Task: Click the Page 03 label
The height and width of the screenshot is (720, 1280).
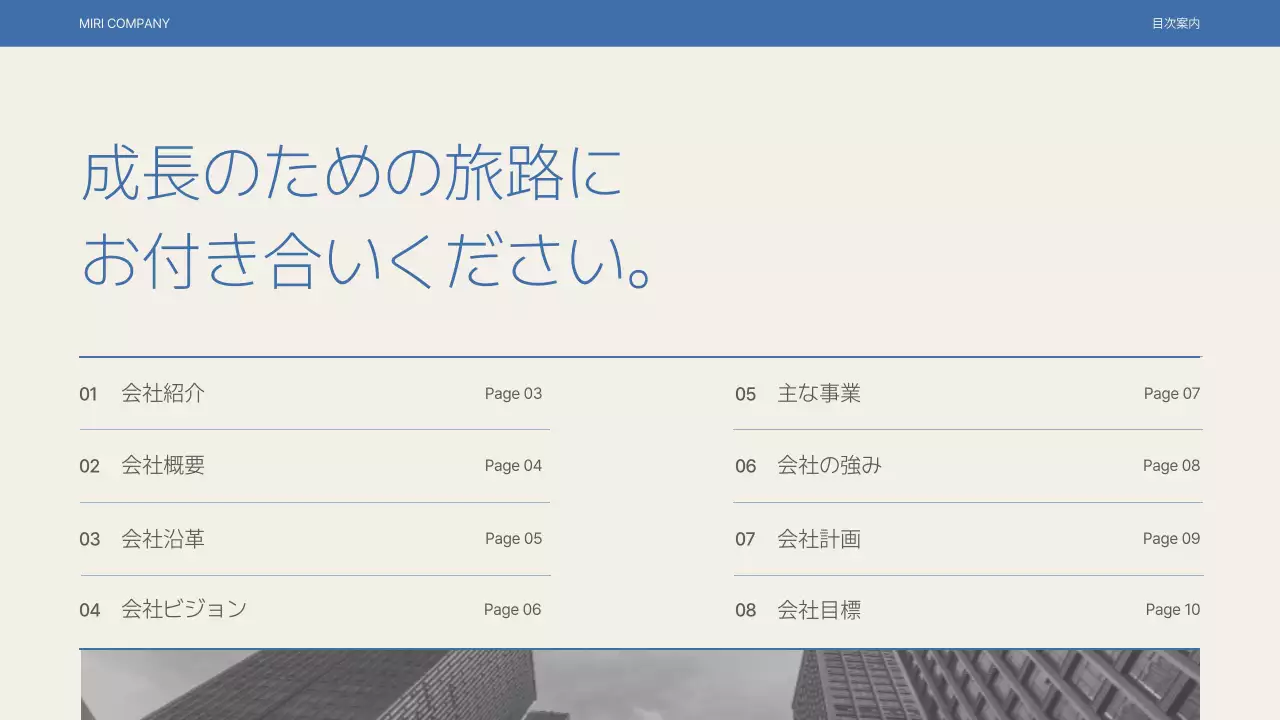Action: [x=513, y=393]
